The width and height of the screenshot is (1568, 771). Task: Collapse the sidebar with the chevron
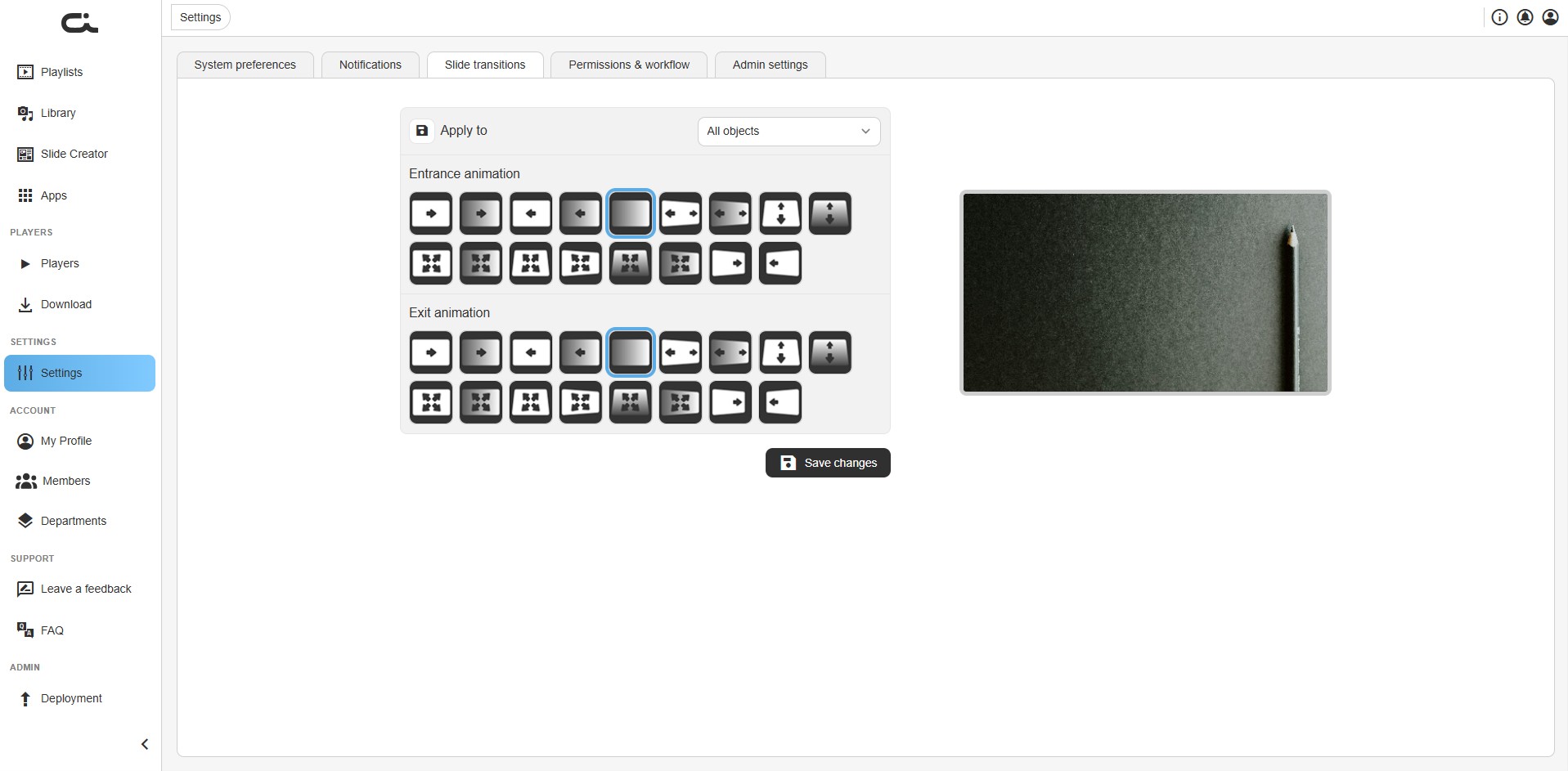(145, 744)
